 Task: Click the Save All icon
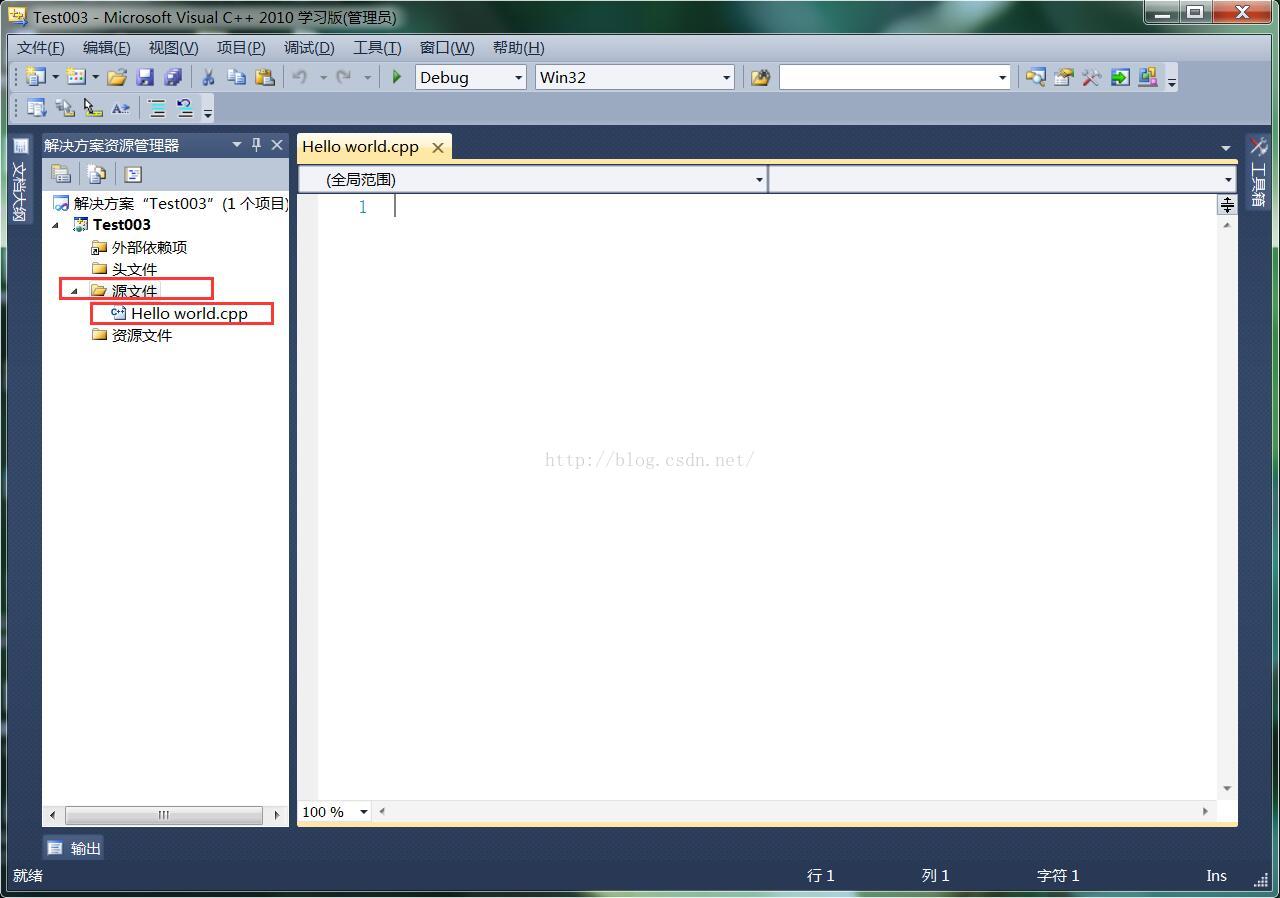(173, 77)
